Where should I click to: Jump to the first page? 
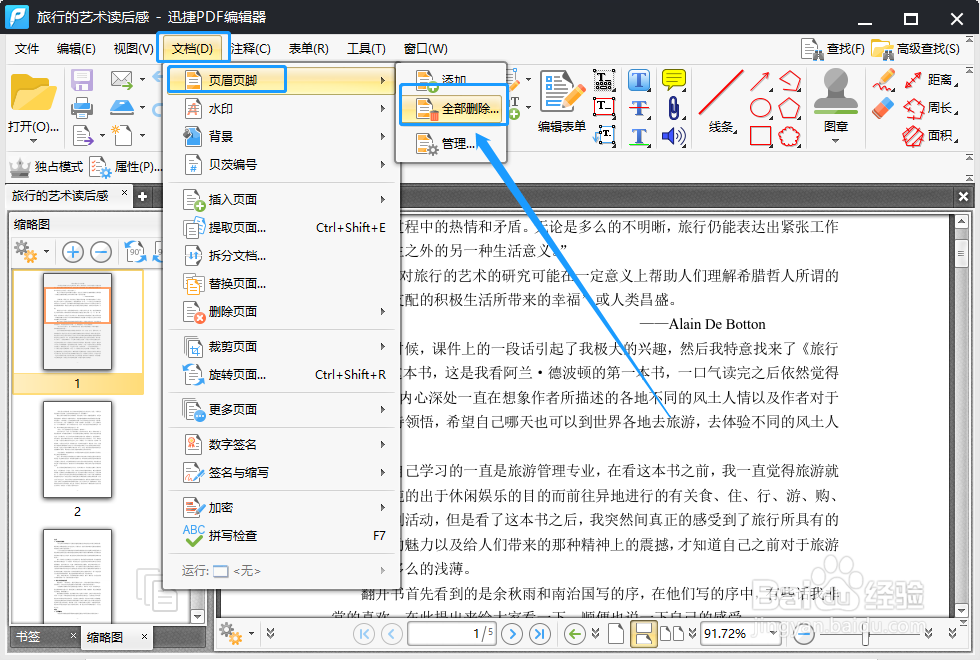pyautogui.click(x=364, y=634)
